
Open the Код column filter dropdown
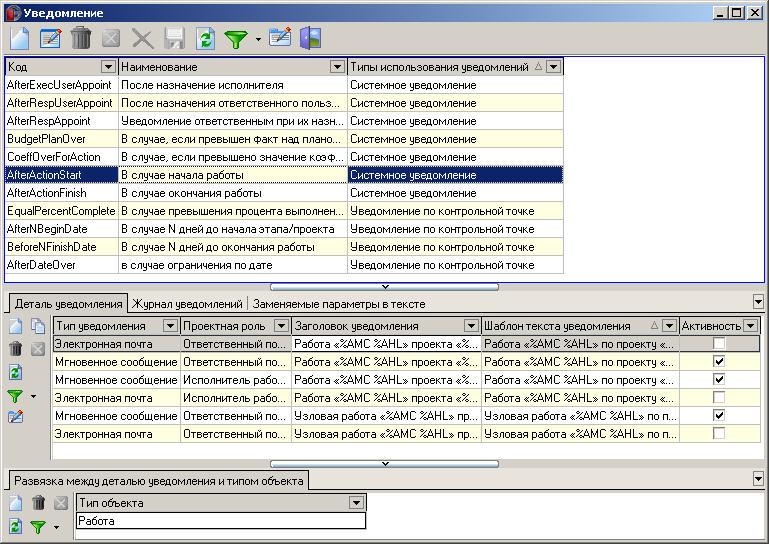pos(108,67)
